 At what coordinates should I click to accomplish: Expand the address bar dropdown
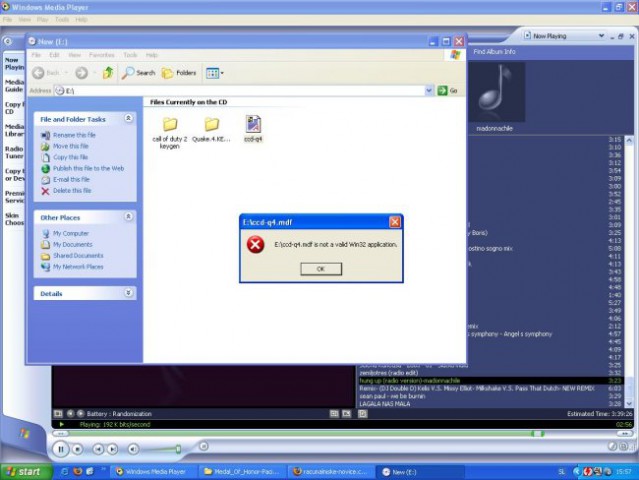pos(429,90)
